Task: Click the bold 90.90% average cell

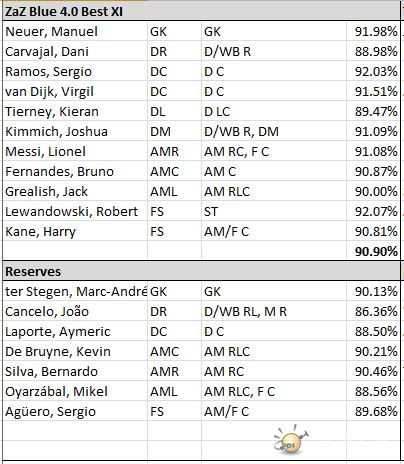Action: pos(373,251)
